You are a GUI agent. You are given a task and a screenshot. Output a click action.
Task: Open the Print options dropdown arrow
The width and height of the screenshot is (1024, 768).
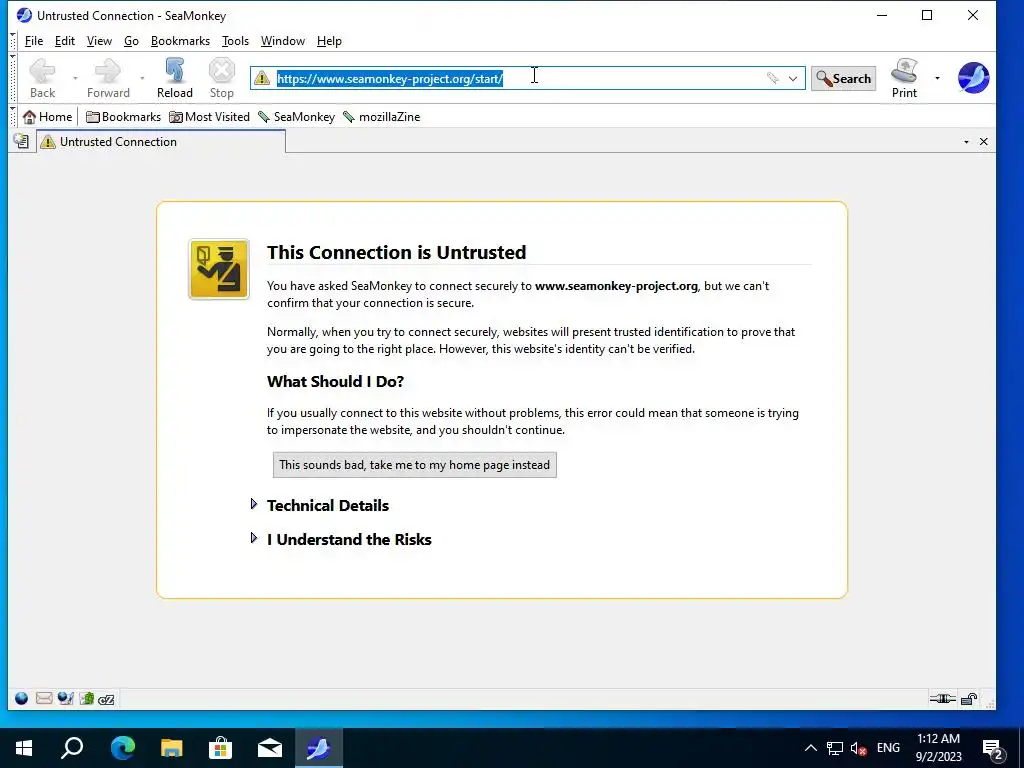click(937, 78)
